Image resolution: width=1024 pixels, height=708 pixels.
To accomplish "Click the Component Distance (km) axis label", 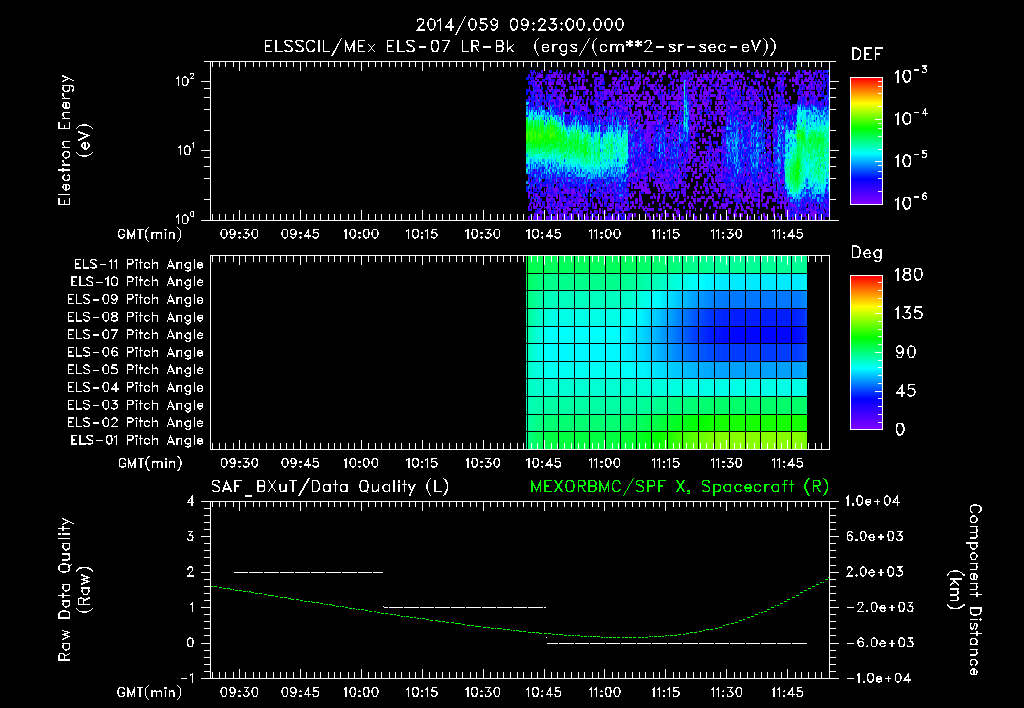I will pos(964,590).
